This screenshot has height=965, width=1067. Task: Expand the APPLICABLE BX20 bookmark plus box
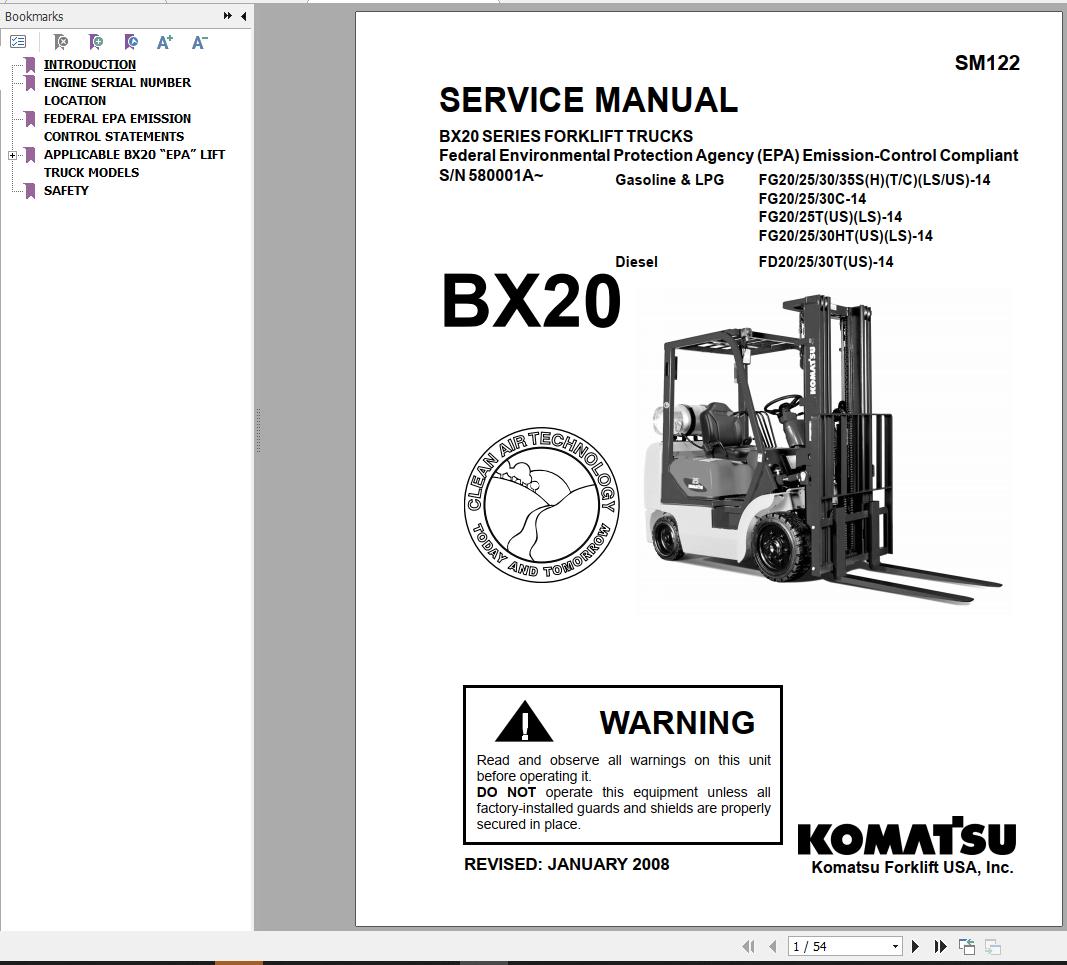[12, 155]
